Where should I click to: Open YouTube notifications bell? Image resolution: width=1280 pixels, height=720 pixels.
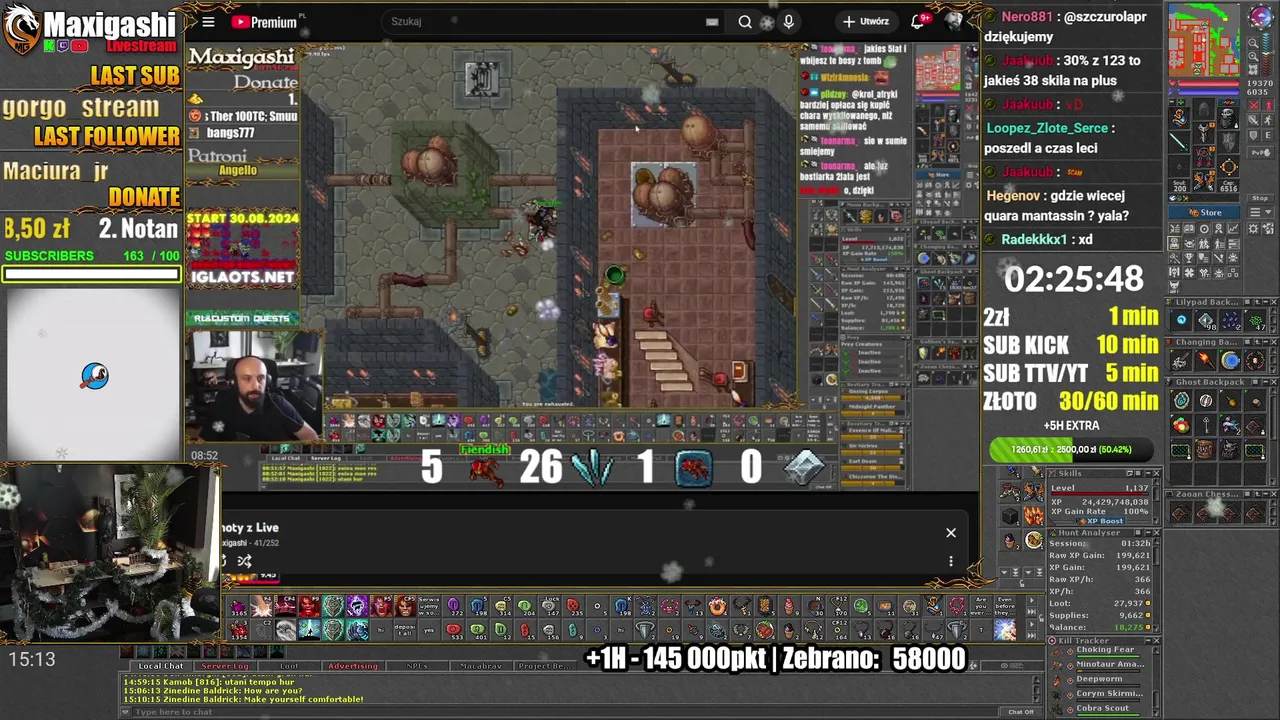coord(917,21)
